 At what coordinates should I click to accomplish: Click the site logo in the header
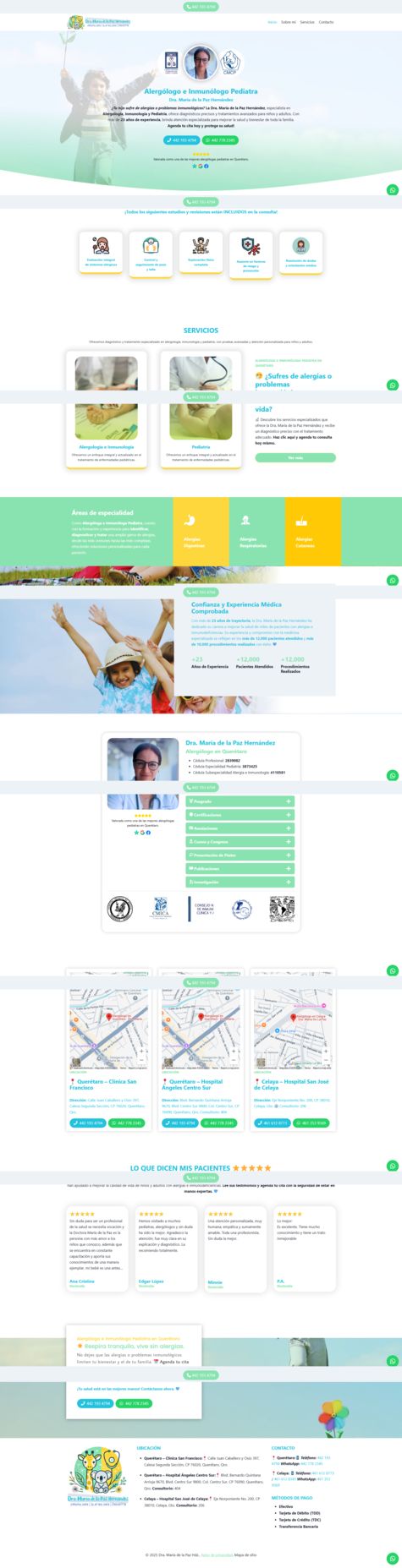(x=100, y=21)
